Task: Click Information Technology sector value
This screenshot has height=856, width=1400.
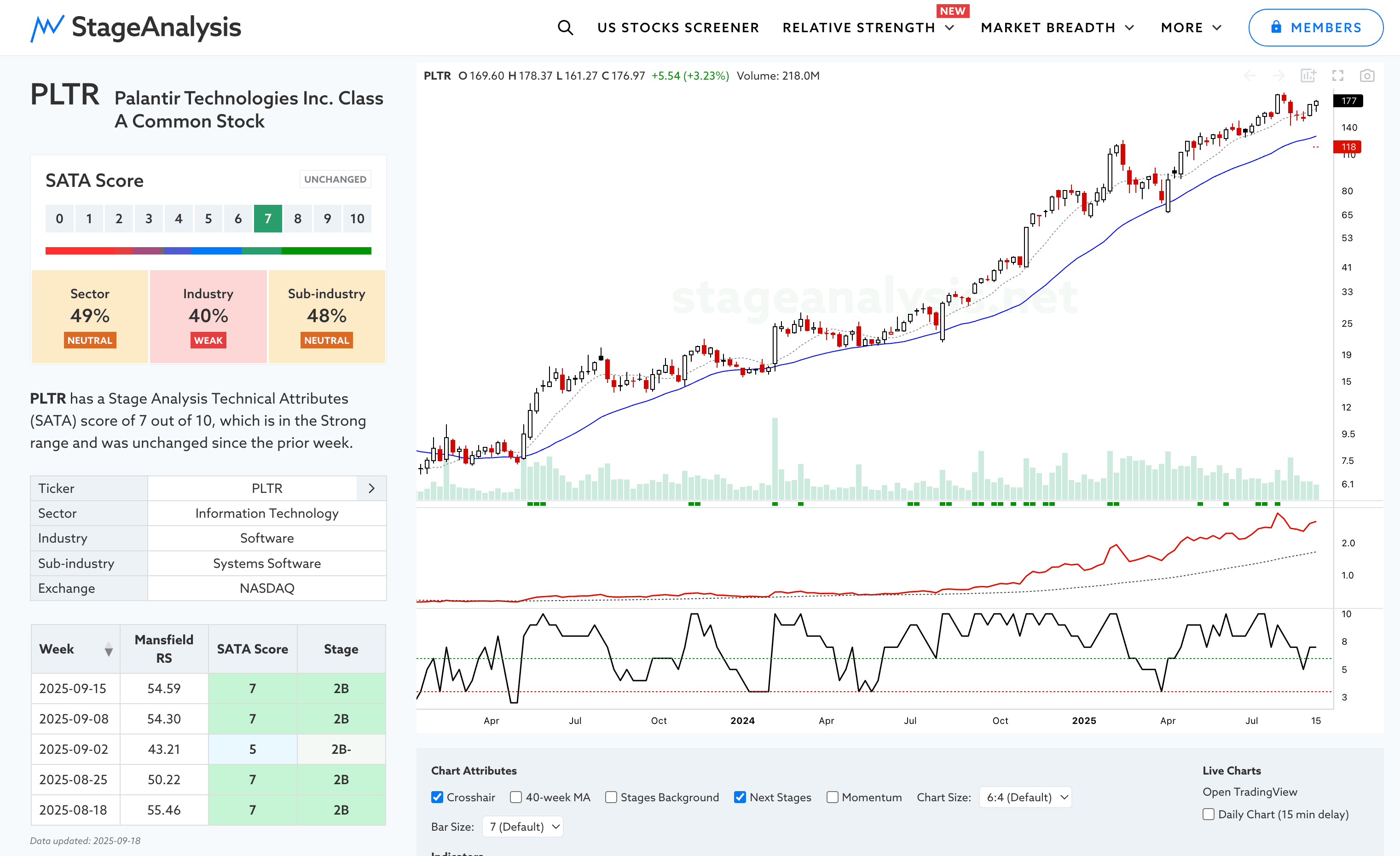Action: (x=267, y=513)
